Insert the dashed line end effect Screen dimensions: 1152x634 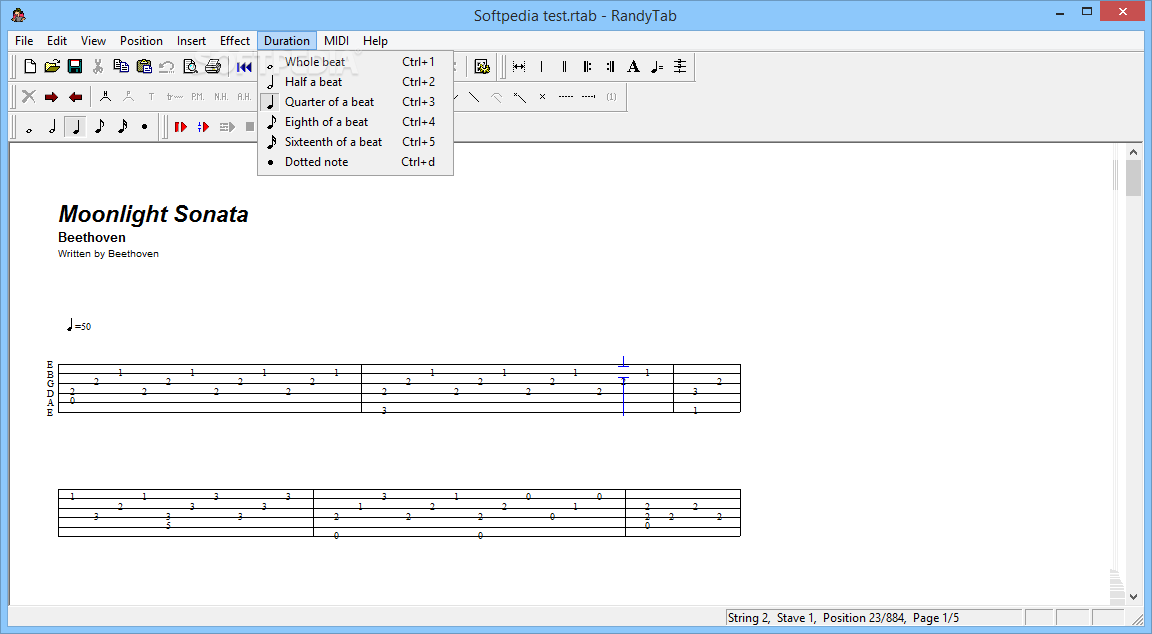pos(588,97)
